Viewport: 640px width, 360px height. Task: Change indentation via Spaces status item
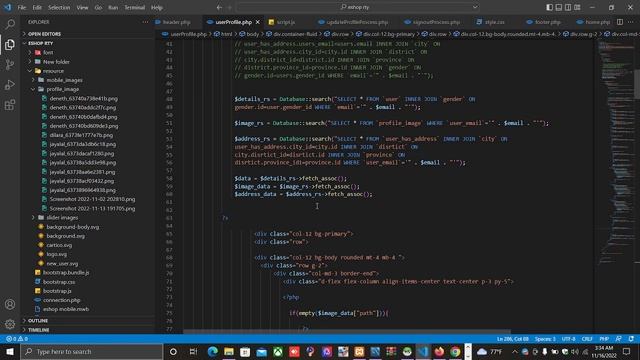click(545, 339)
